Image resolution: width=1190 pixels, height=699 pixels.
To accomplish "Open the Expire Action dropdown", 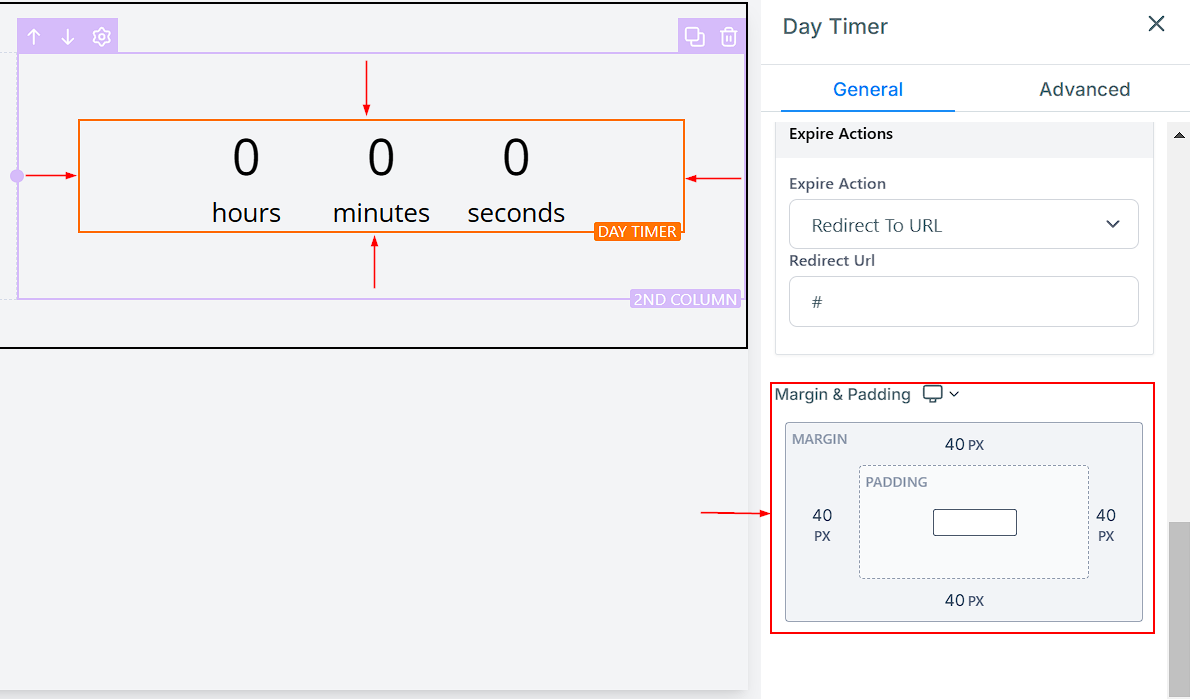I will click(x=963, y=225).
